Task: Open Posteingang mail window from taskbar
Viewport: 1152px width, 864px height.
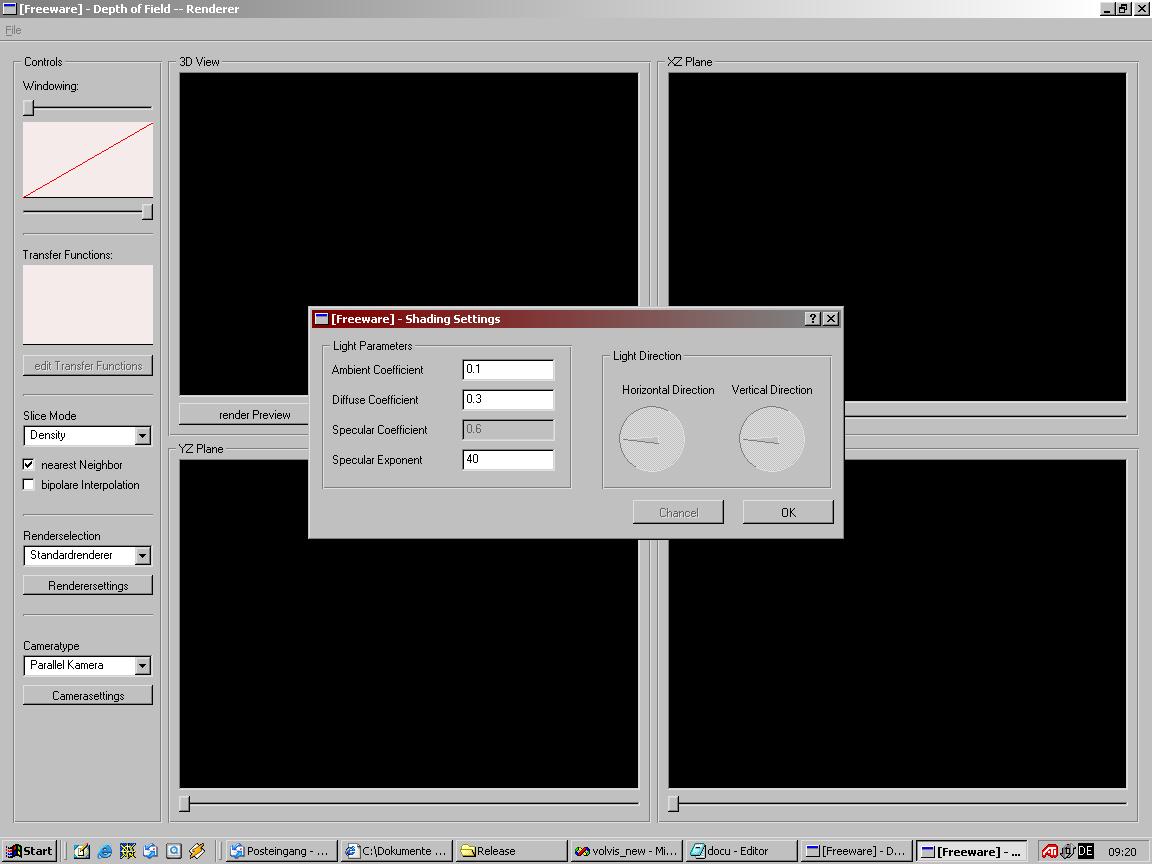Action: pos(280,851)
